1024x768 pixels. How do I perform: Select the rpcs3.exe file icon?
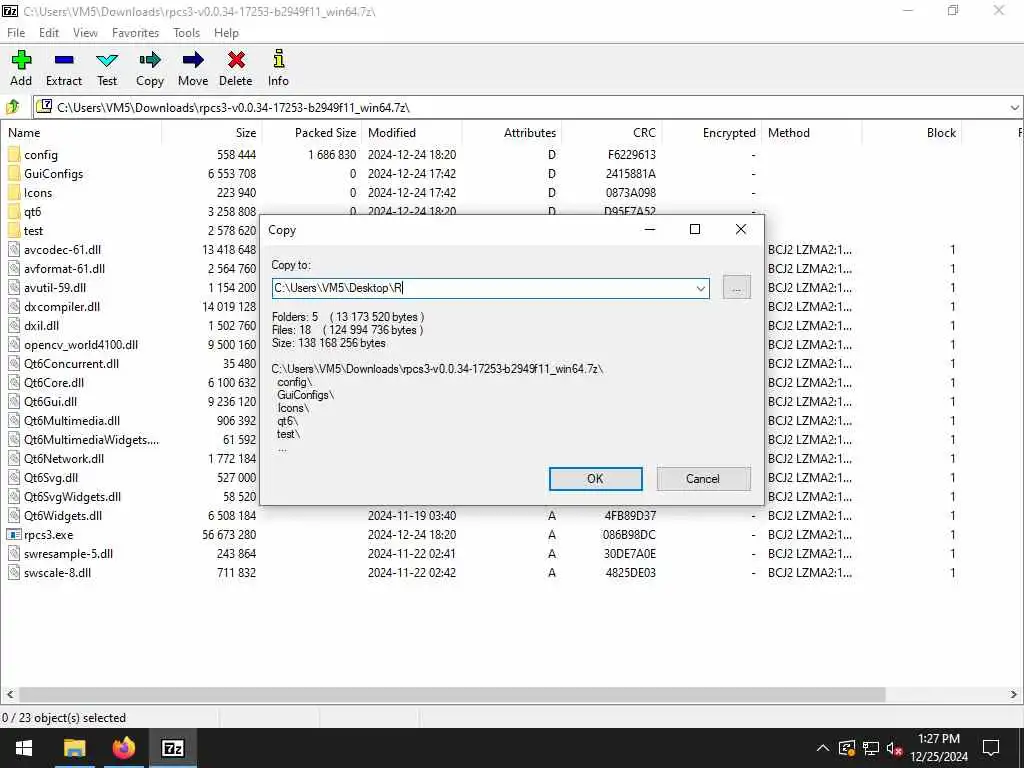coord(14,535)
